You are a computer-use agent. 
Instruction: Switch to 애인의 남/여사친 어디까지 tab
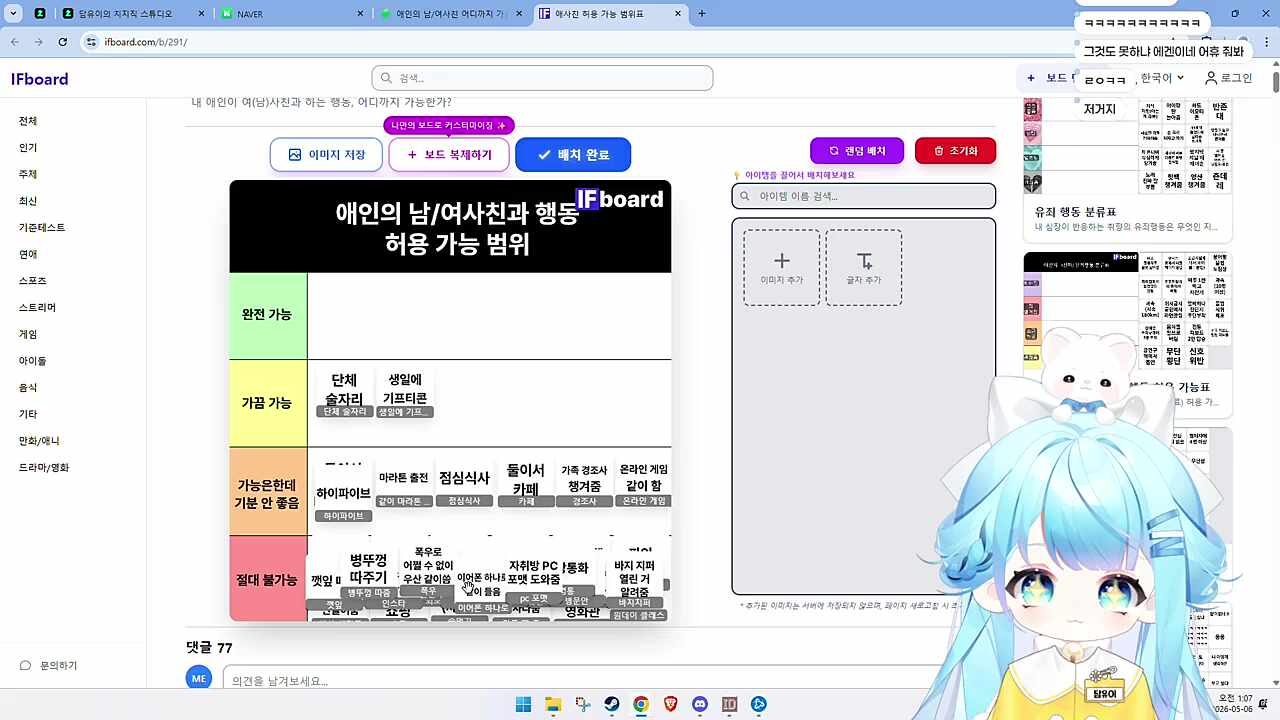tap(450, 14)
